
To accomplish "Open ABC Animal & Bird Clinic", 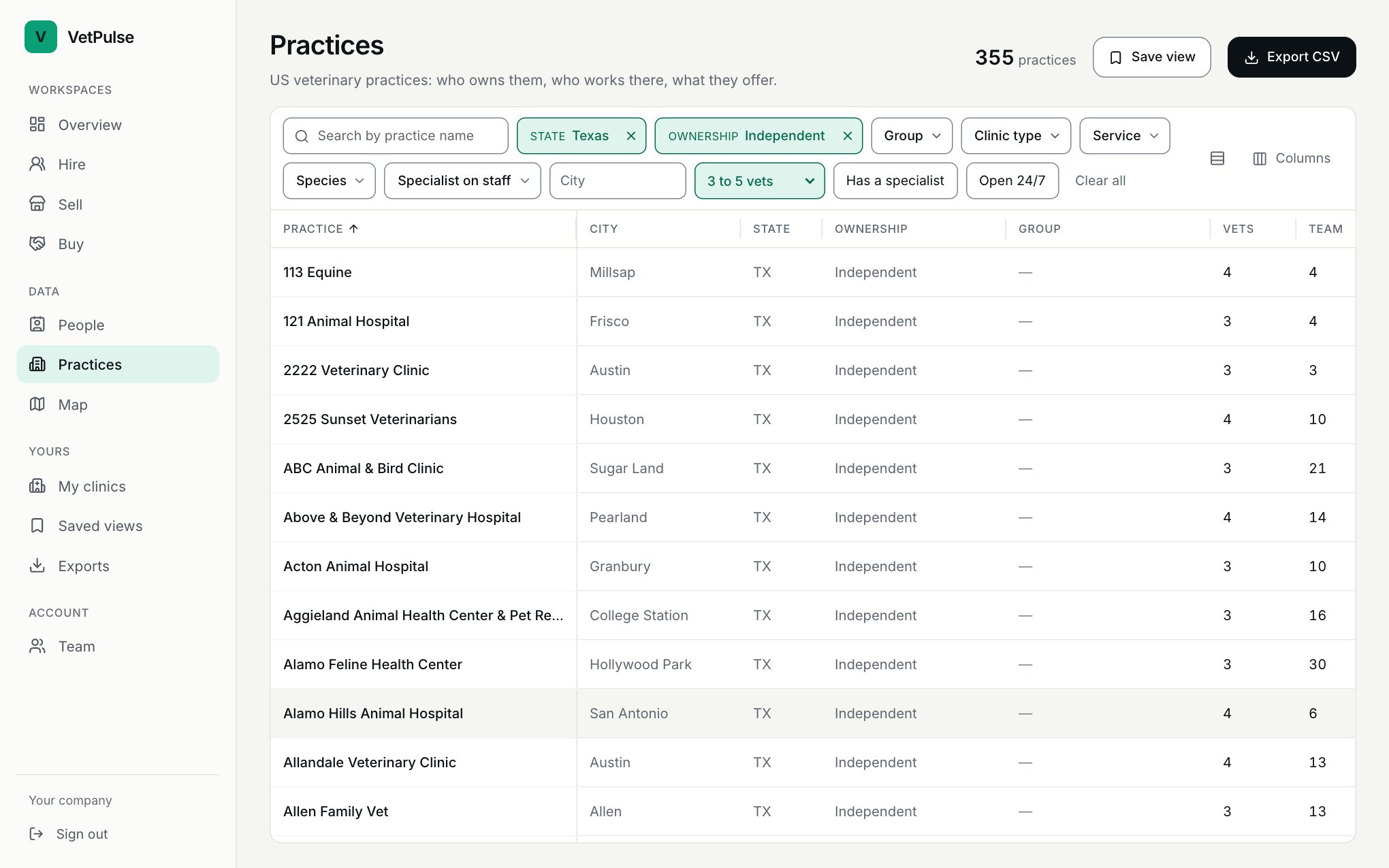I will [813, 468].
